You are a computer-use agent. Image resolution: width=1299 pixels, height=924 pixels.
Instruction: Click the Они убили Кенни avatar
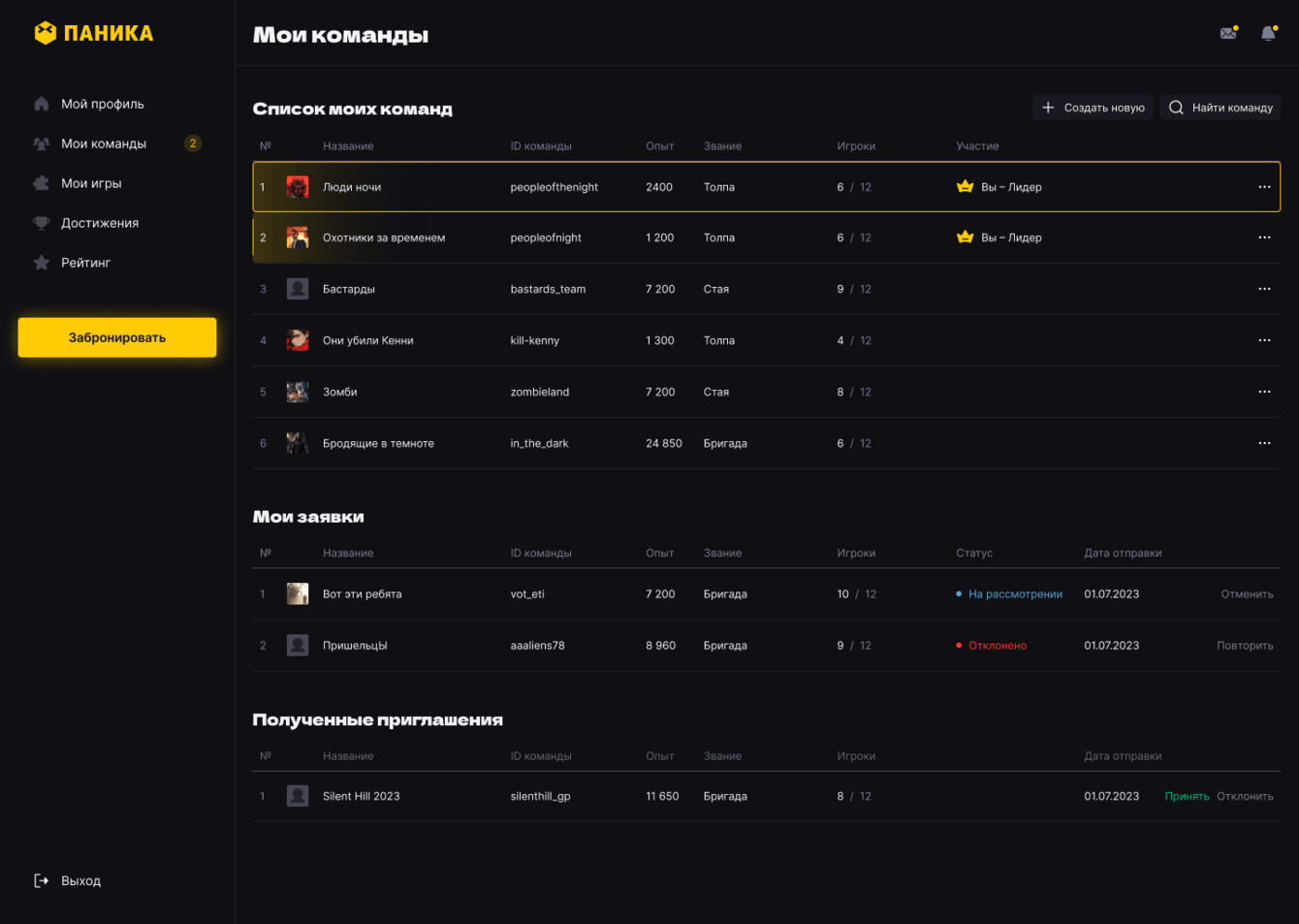point(298,340)
